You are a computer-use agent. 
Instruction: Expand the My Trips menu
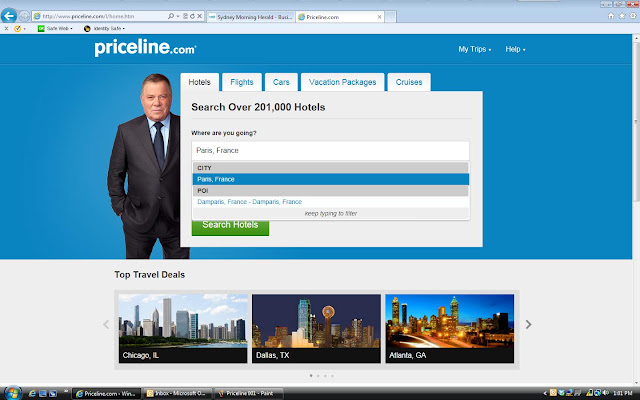(474, 49)
